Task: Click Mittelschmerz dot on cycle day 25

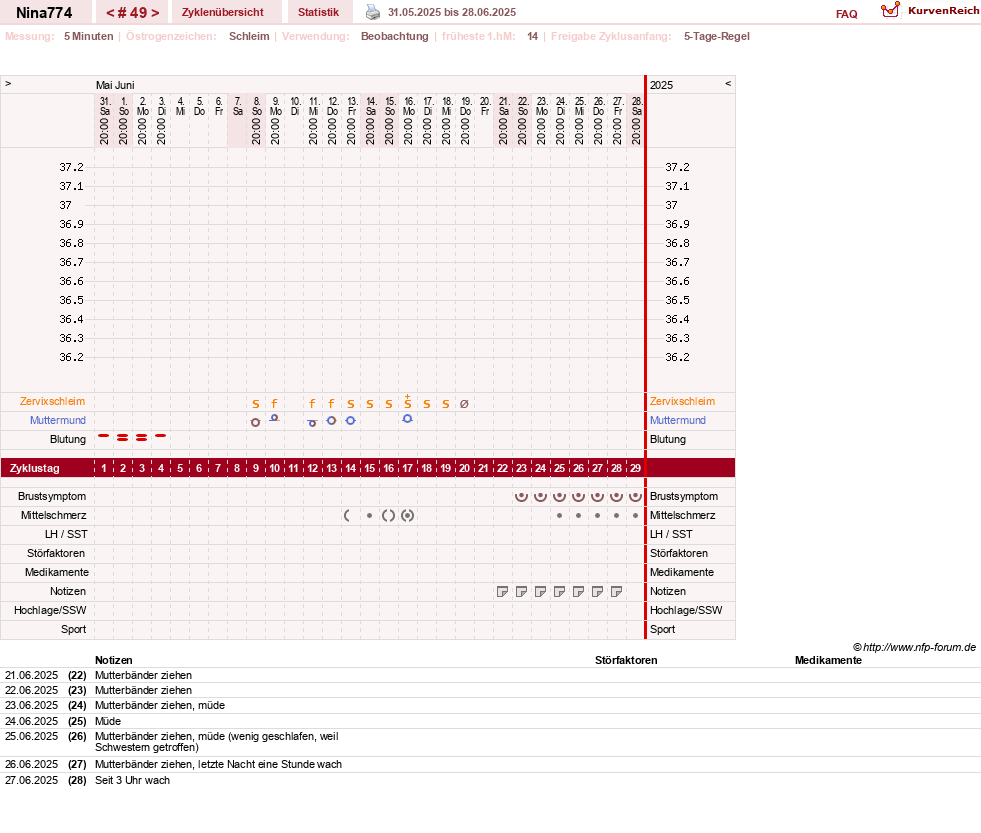Action: [x=559, y=516]
